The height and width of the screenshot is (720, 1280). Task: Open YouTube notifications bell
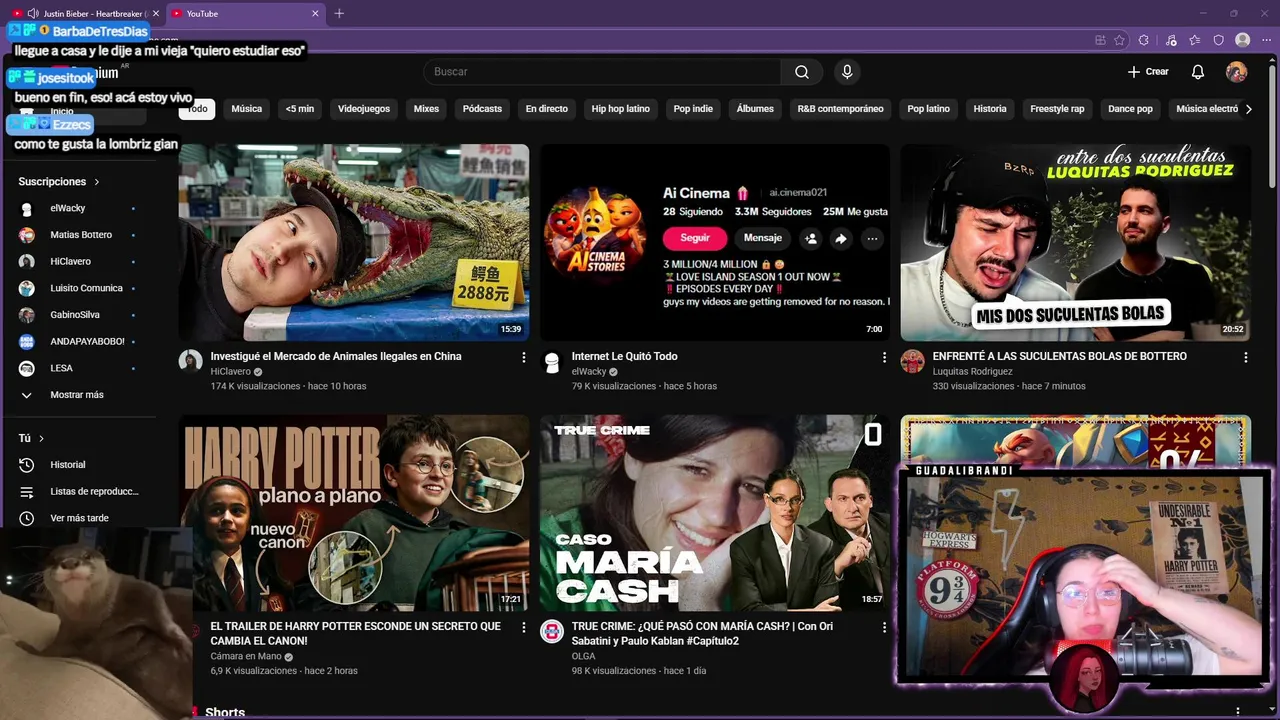(x=1198, y=72)
